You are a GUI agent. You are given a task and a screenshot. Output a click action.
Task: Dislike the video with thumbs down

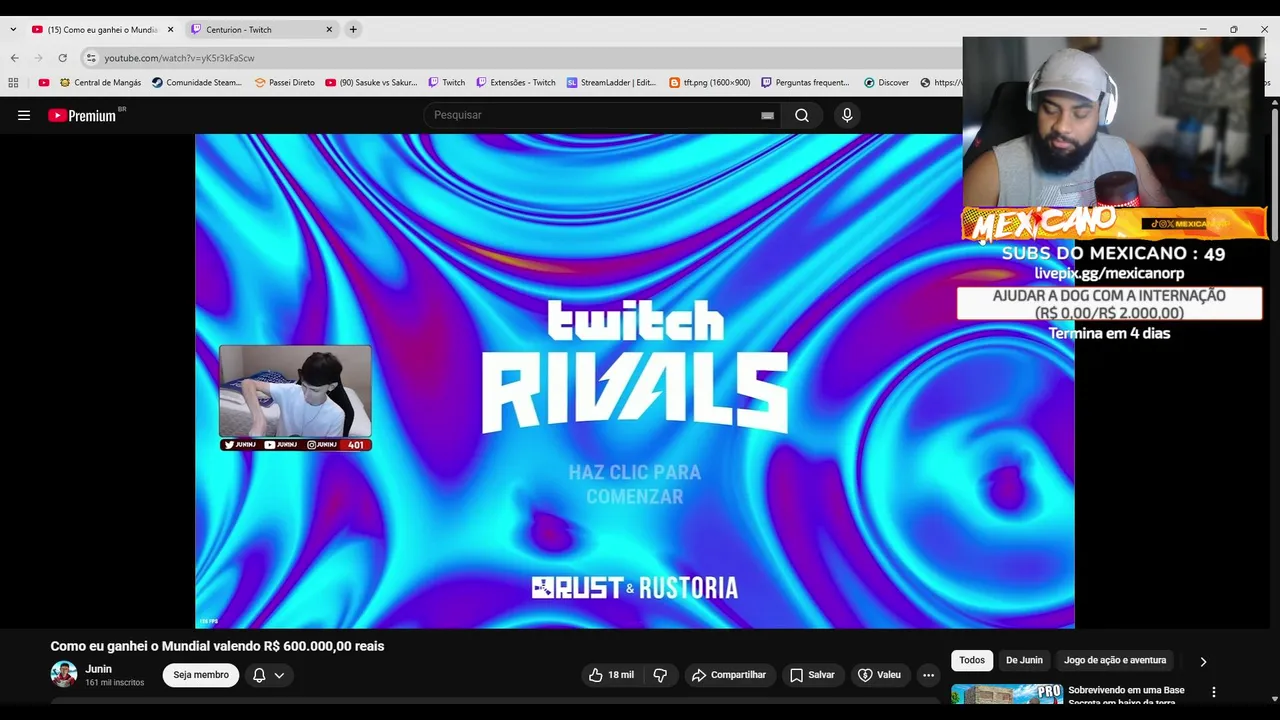660,675
